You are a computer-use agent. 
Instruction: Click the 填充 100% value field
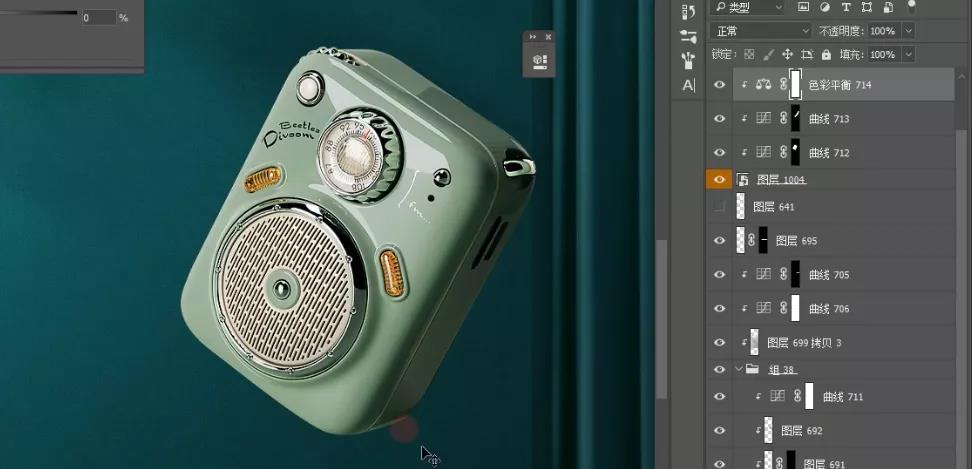click(884, 55)
